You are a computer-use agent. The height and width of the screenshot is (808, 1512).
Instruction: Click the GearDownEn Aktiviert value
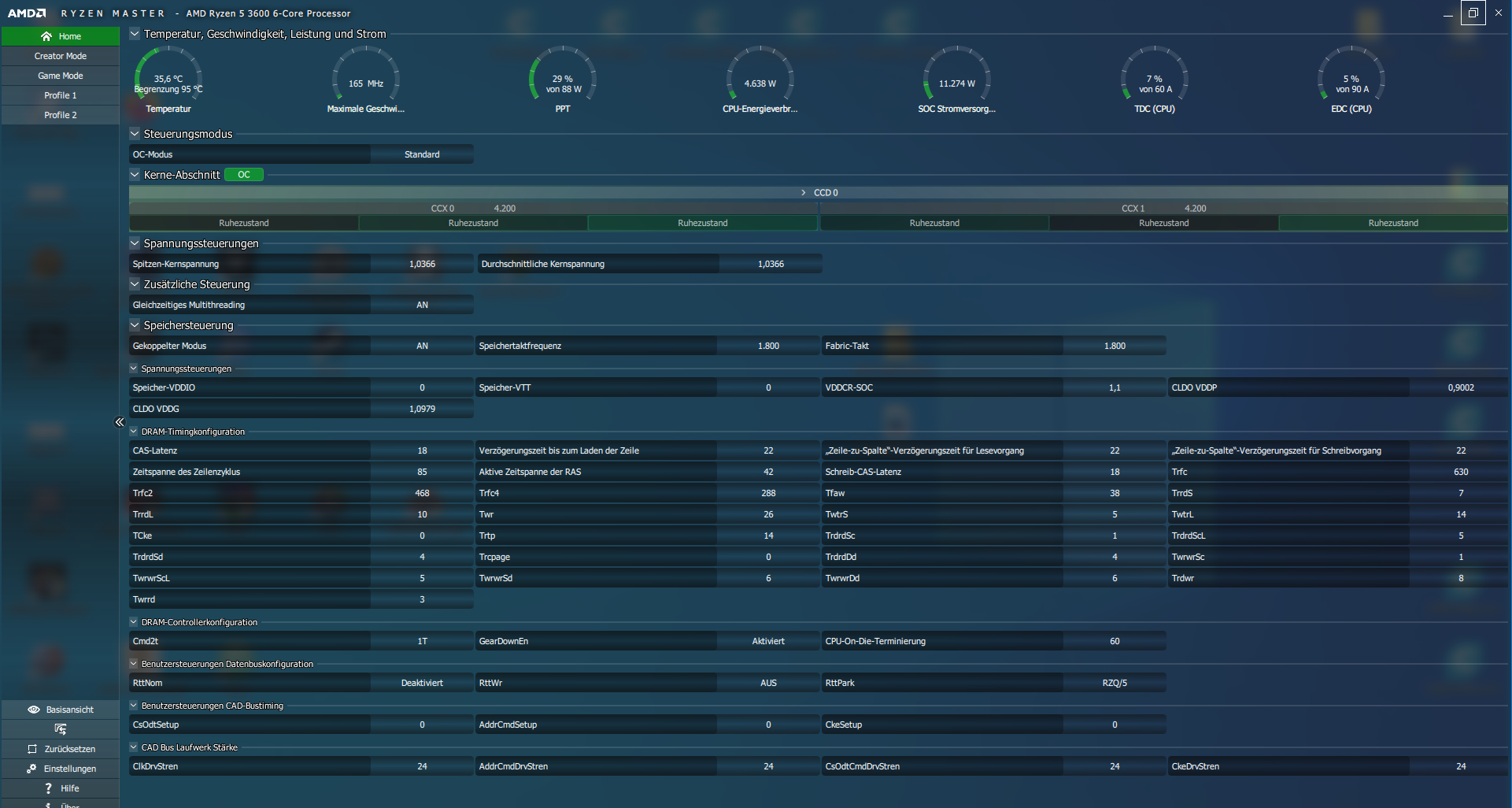click(768, 641)
